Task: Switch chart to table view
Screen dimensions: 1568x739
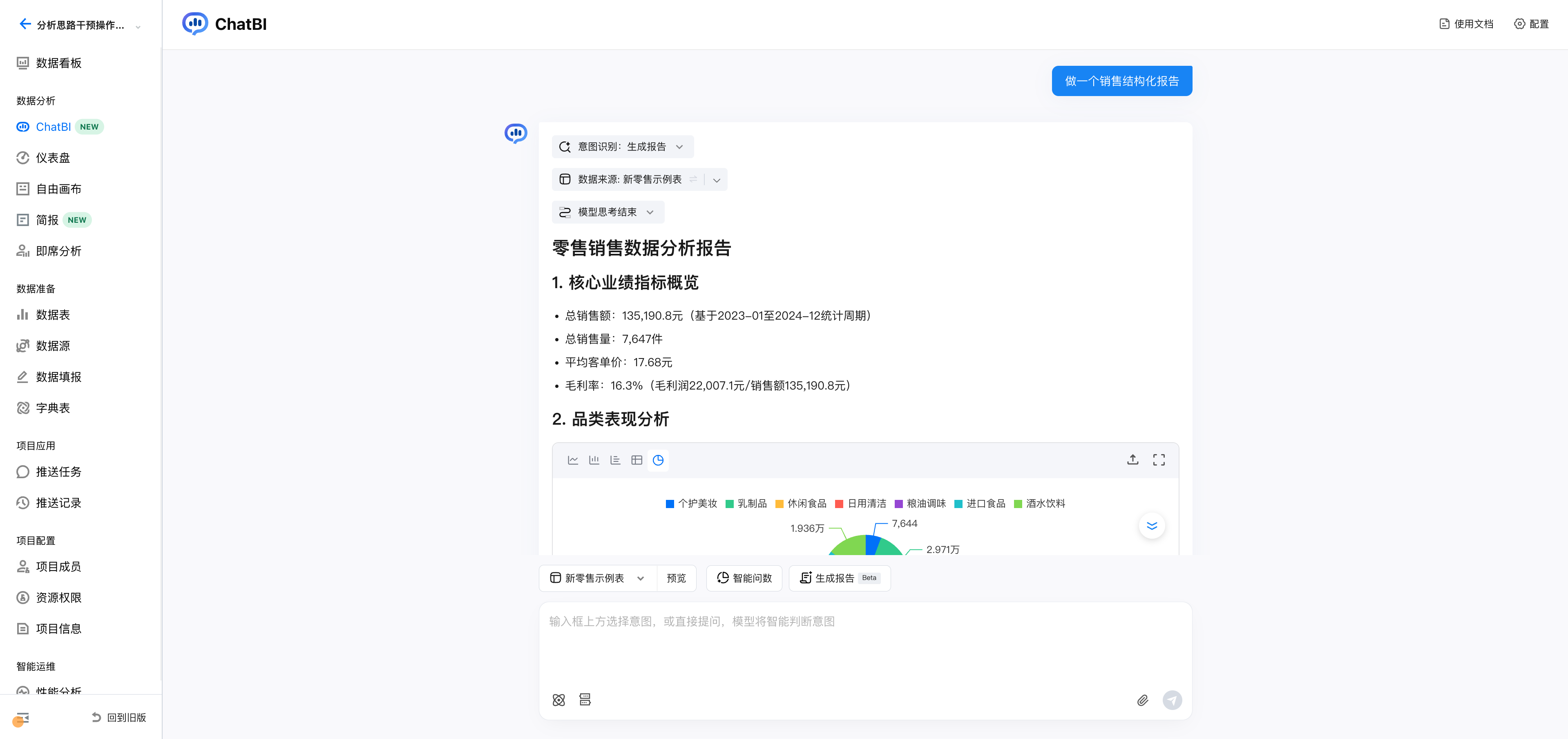Action: click(x=637, y=460)
